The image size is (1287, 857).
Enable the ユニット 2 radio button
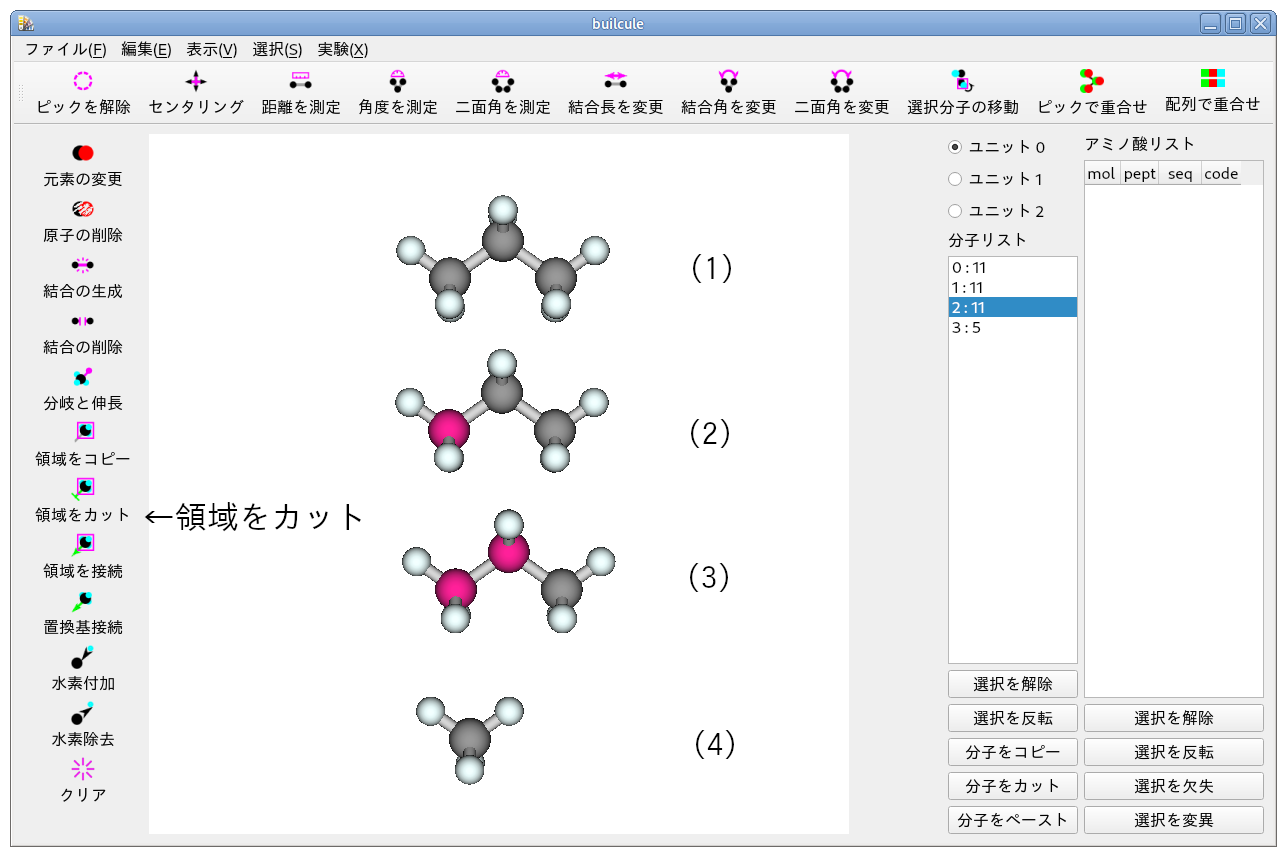tap(955, 211)
